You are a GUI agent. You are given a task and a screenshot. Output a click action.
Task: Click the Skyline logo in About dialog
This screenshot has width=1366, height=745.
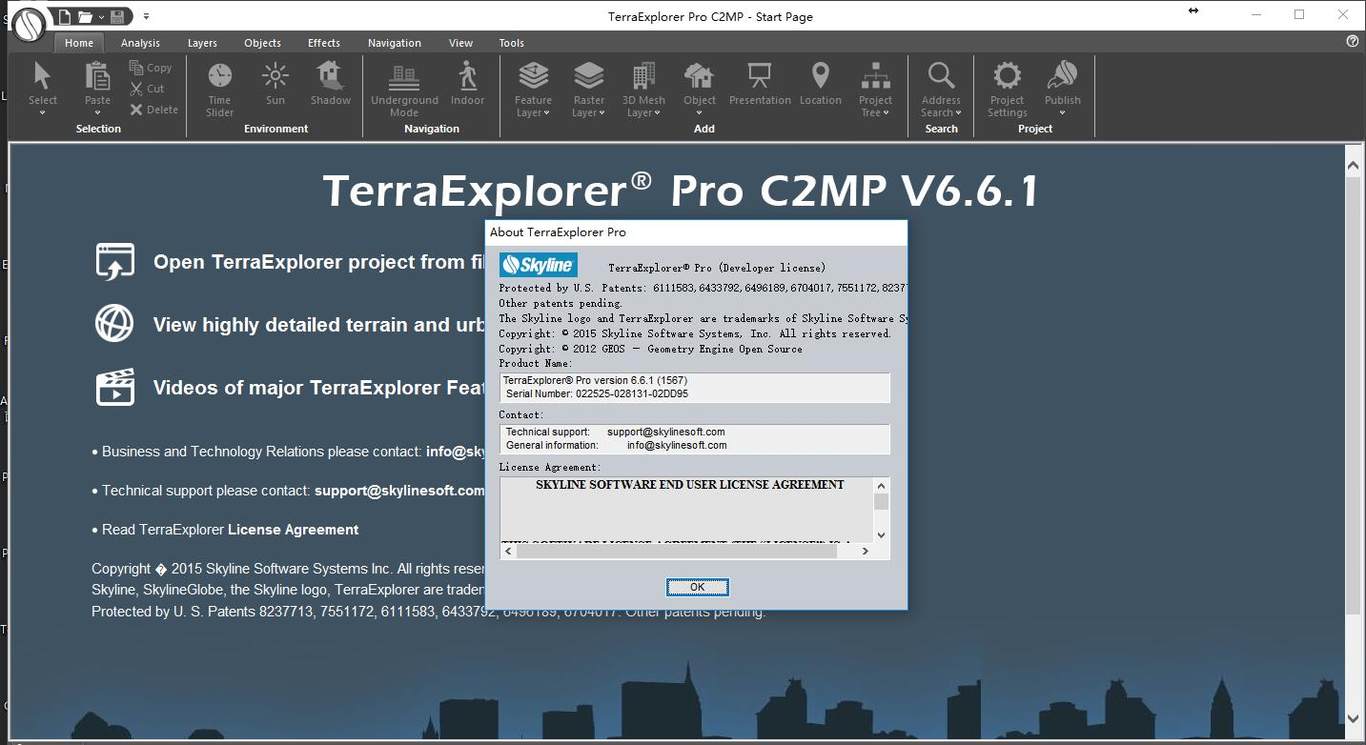[x=538, y=265]
